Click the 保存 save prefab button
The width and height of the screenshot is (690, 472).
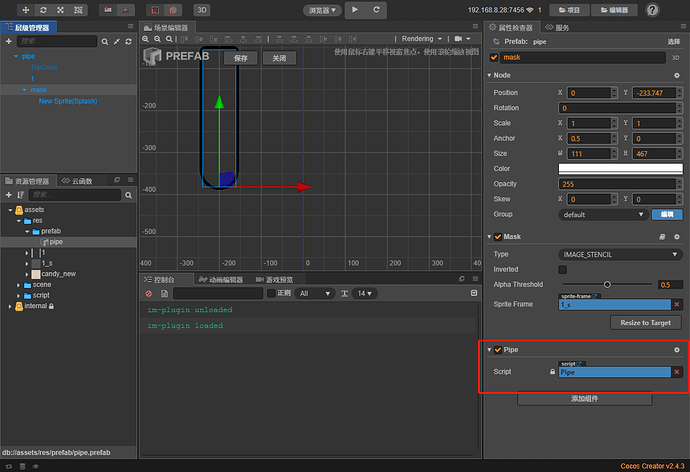[240, 58]
